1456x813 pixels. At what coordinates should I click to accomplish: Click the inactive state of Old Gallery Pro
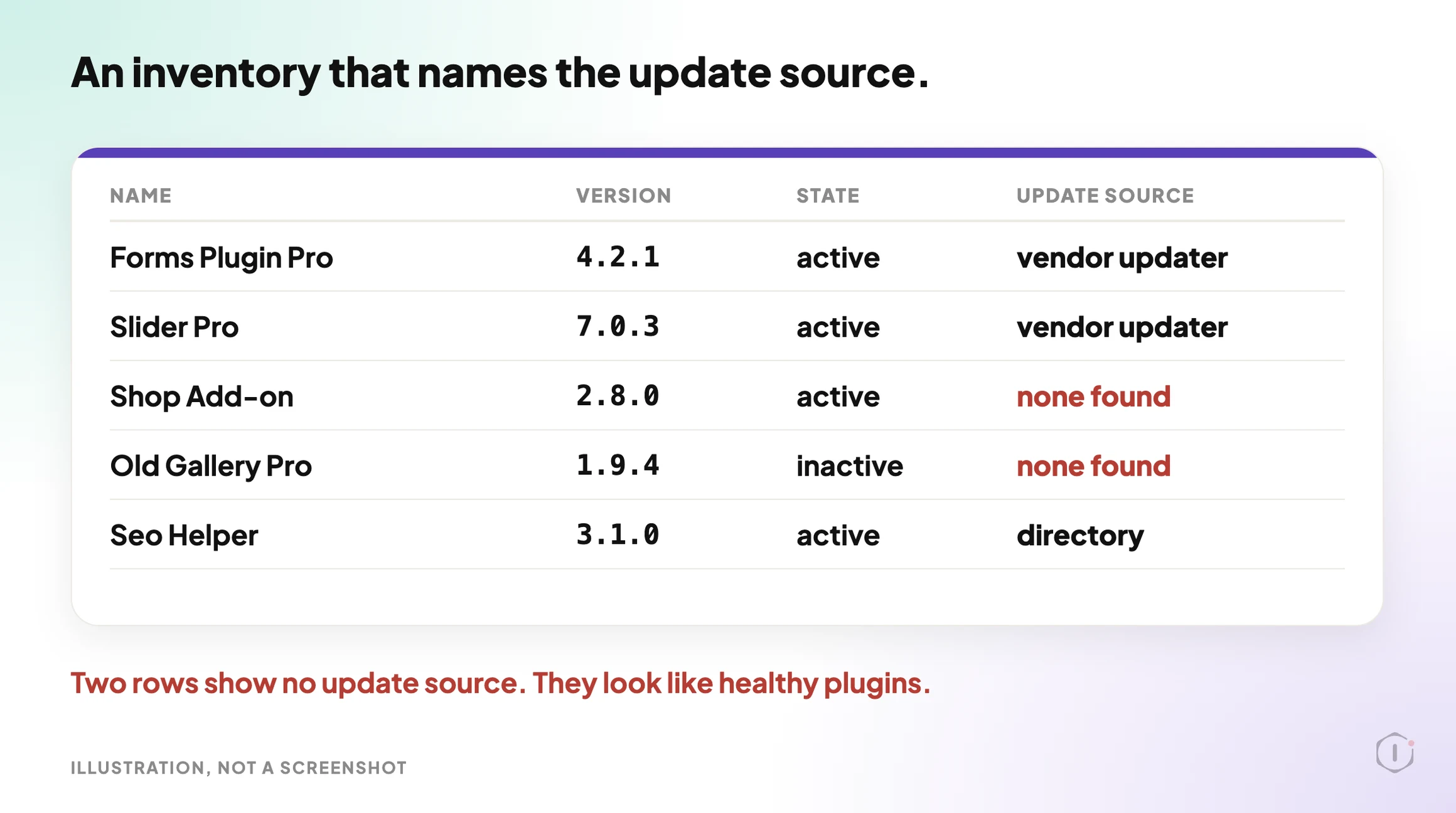point(850,466)
